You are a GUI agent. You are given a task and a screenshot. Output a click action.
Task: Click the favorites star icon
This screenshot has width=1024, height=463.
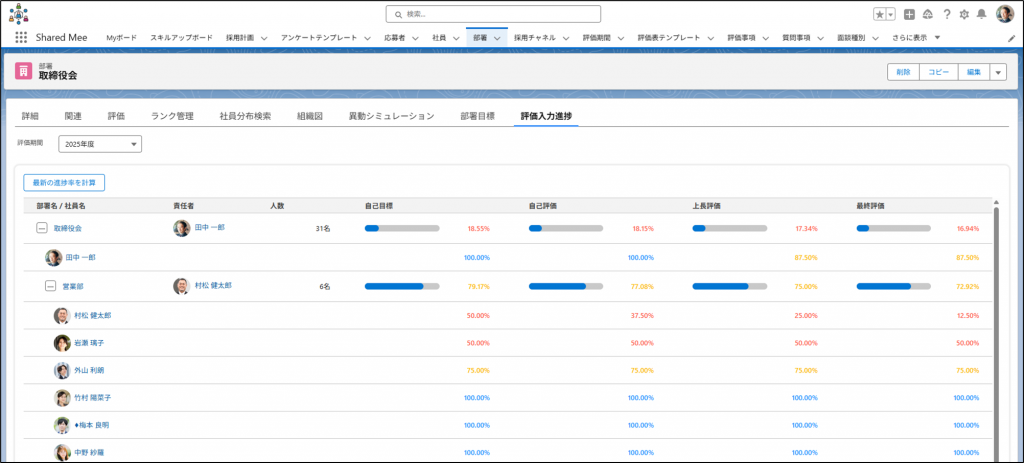[880, 14]
